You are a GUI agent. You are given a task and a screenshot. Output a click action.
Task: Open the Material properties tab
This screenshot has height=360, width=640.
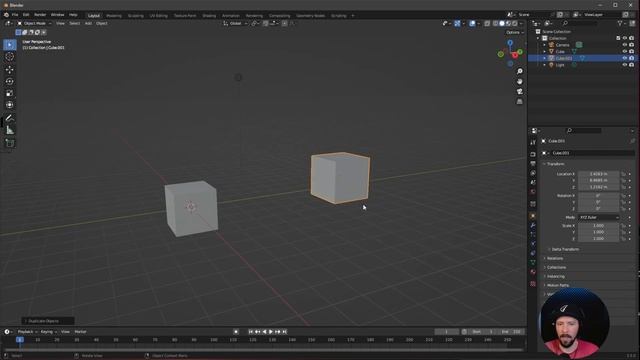[533, 272]
